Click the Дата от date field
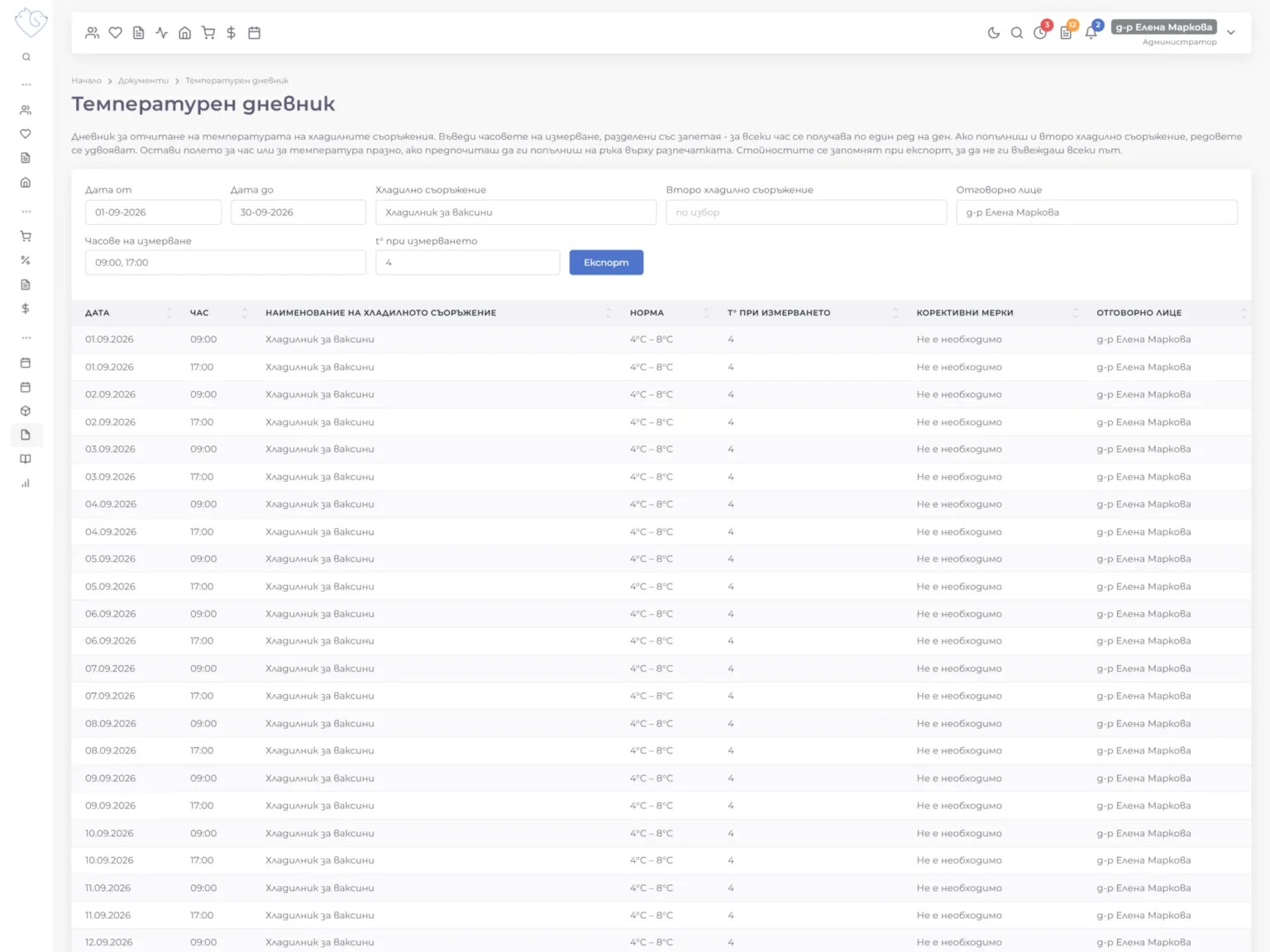The image size is (1270, 952). pyautogui.click(x=153, y=212)
